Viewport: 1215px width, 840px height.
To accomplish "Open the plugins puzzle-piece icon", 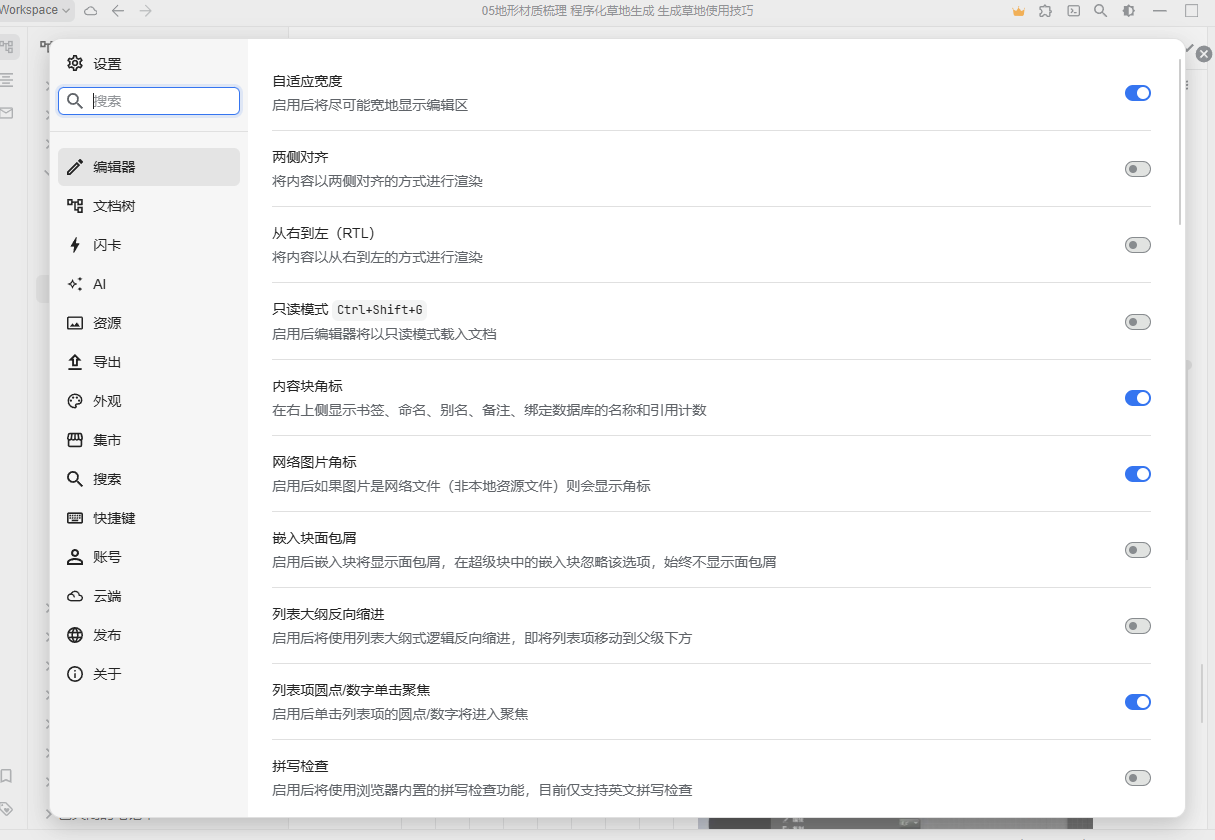I will (1046, 11).
